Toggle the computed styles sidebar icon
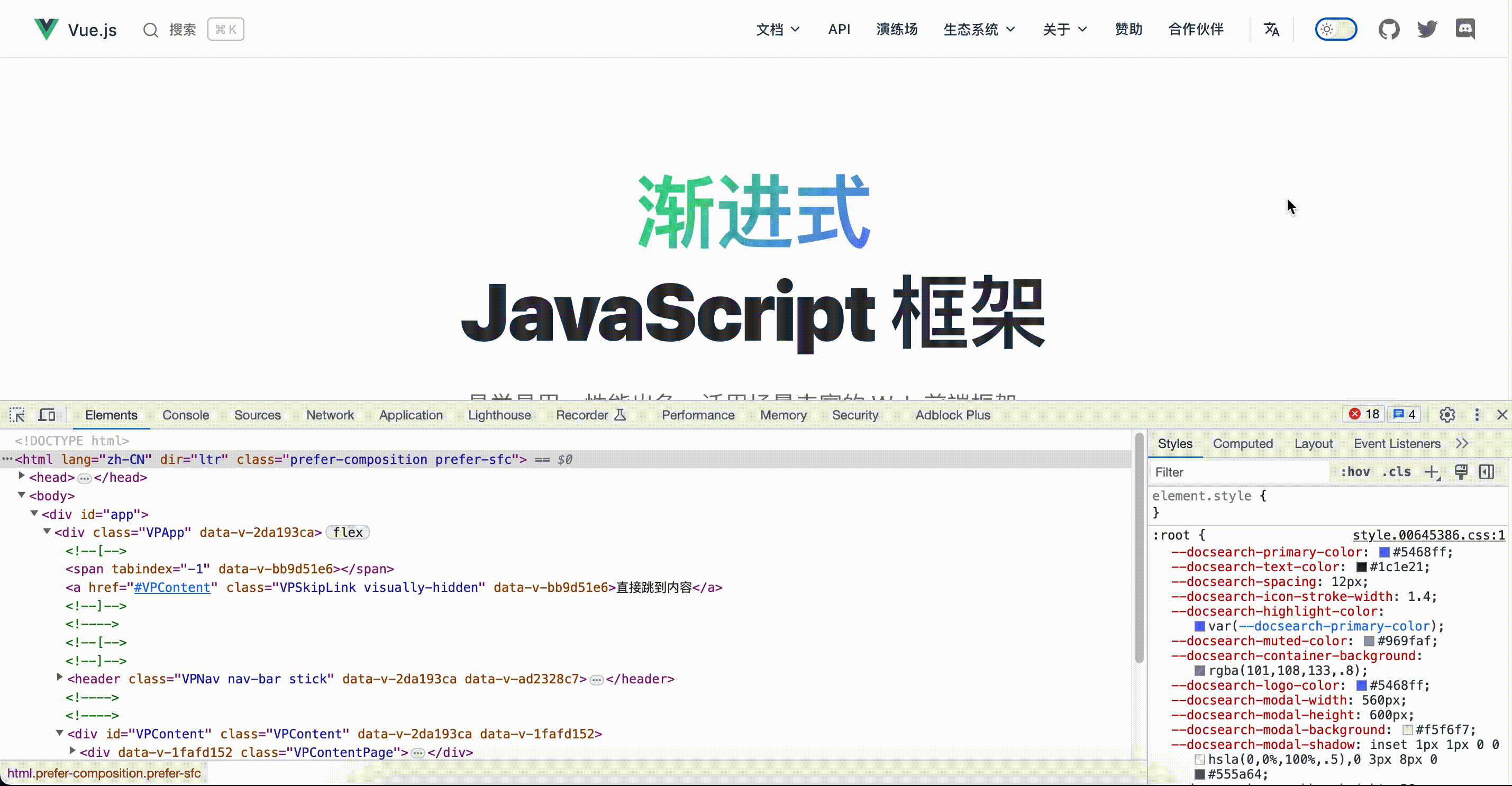The image size is (1512, 786). coord(1487,472)
